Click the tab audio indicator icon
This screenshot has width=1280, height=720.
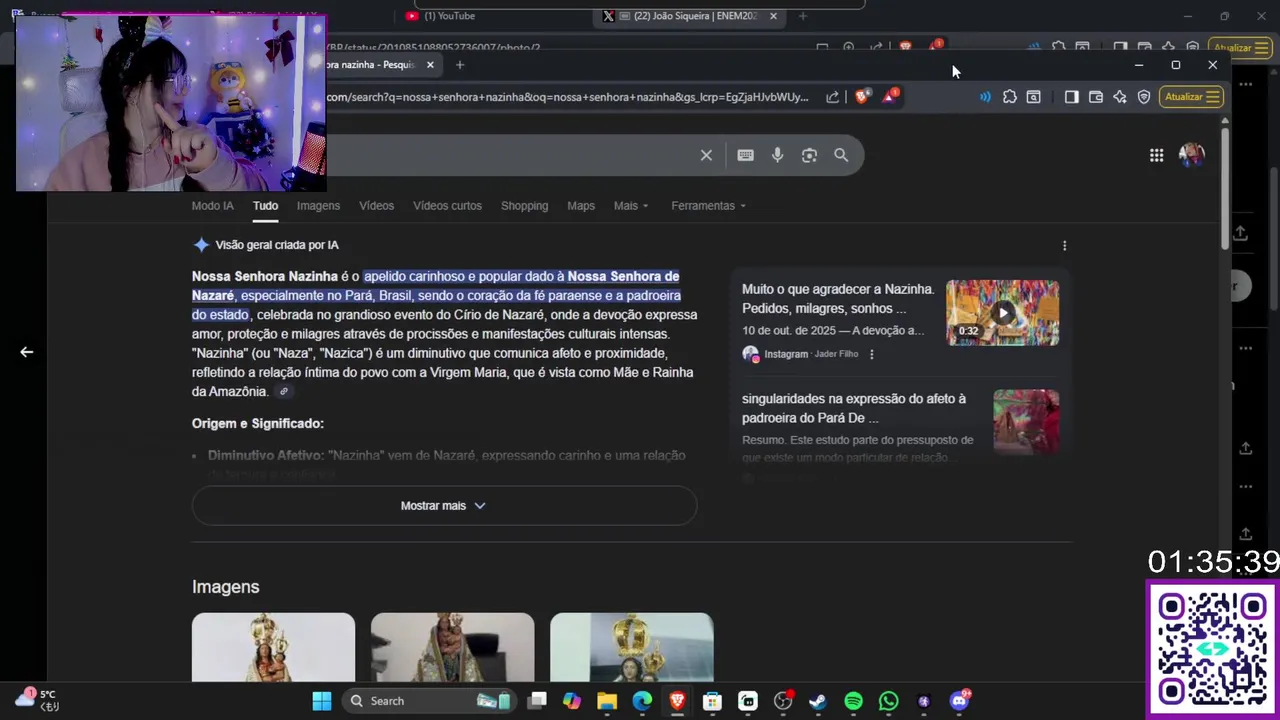point(985,97)
